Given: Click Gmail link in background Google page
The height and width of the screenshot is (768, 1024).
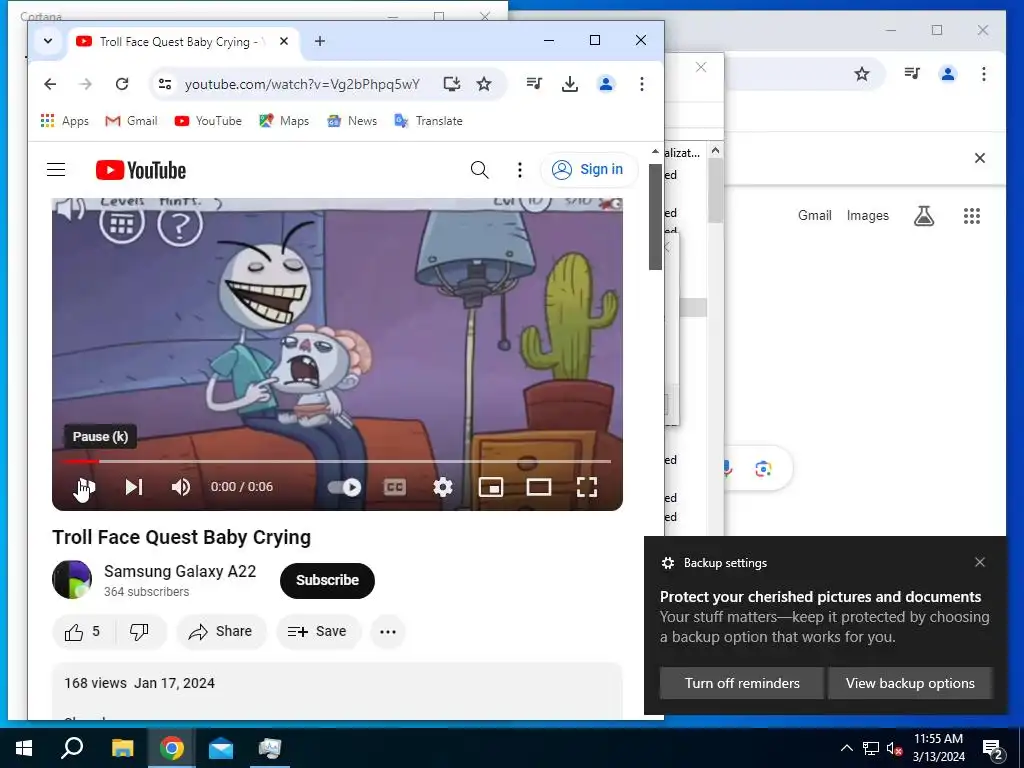Looking at the screenshot, I should coord(814,216).
